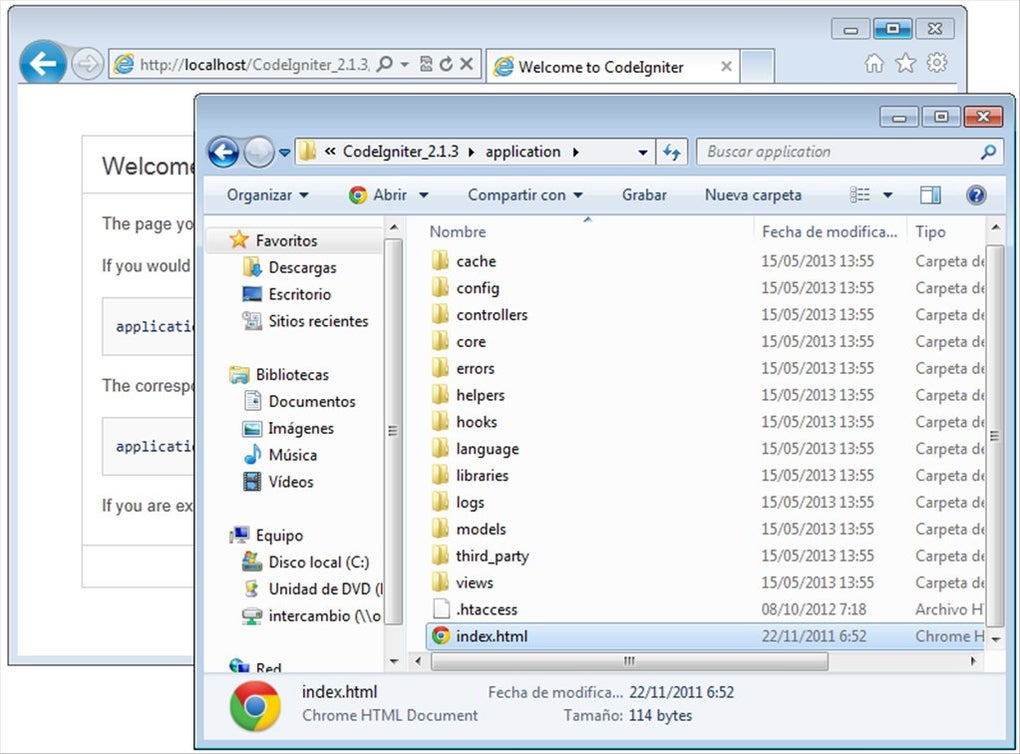Open Explorer help via the question mark icon
The image size is (1020, 754).
[x=977, y=195]
